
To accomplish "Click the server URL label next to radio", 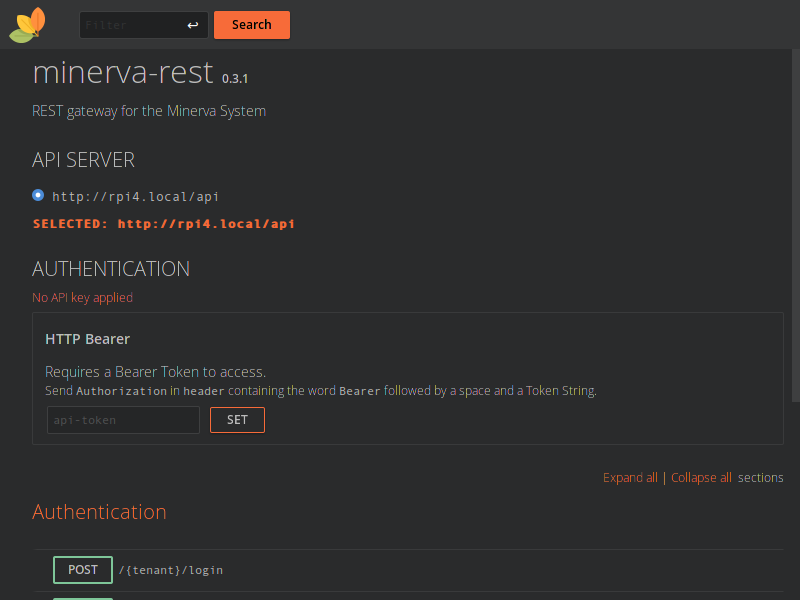I will [135, 197].
